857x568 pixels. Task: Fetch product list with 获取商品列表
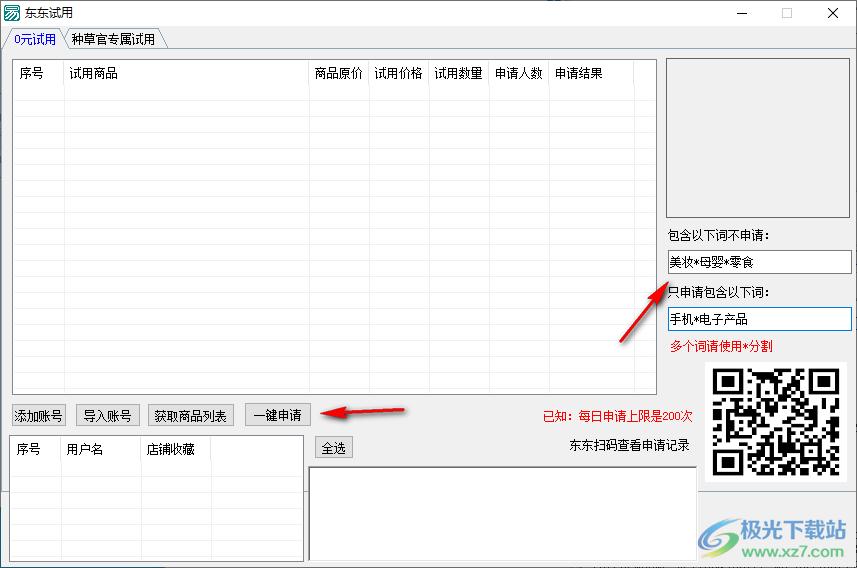click(x=191, y=416)
